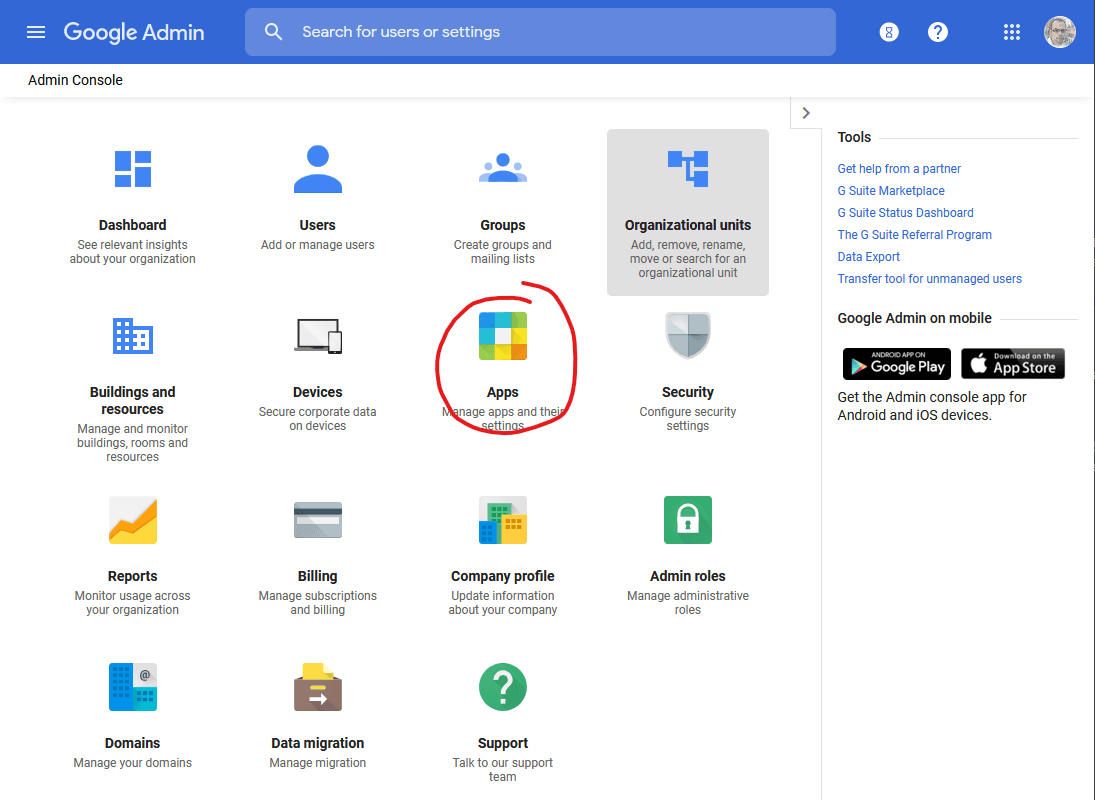1095x800 pixels.
Task: Open the Groups icon
Action: tap(502, 169)
